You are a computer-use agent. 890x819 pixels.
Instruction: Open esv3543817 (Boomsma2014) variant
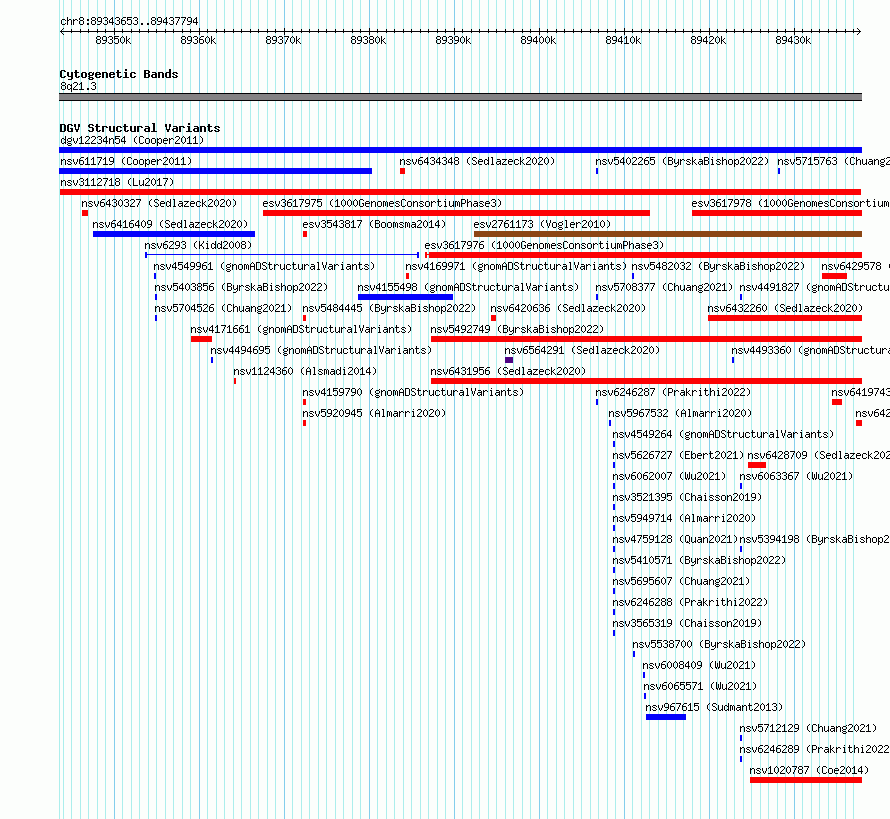pos(374,224)
